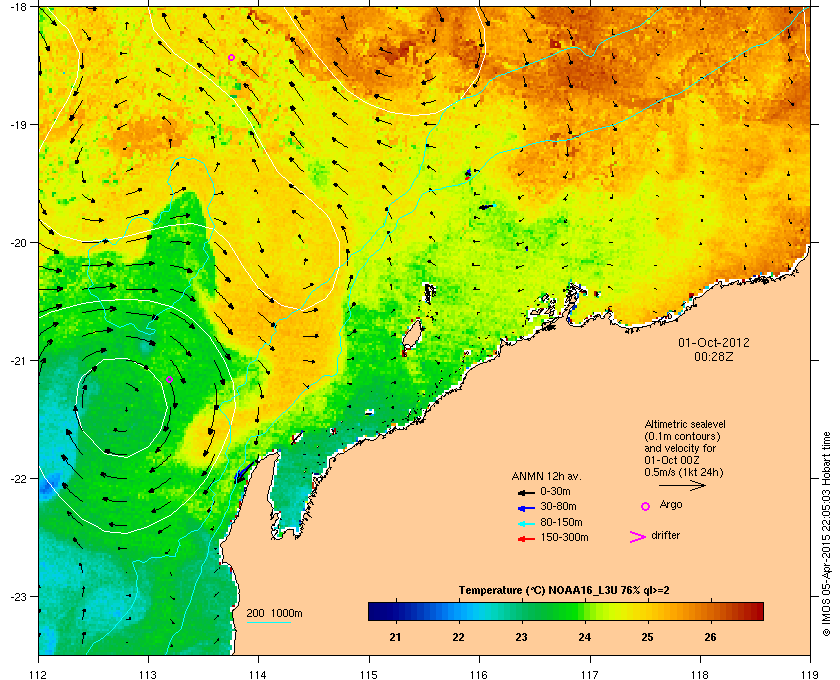Click the '200 1000m' isobath label
The width and height of the screenshot is (840, 680).
click(x=274, y=614)
